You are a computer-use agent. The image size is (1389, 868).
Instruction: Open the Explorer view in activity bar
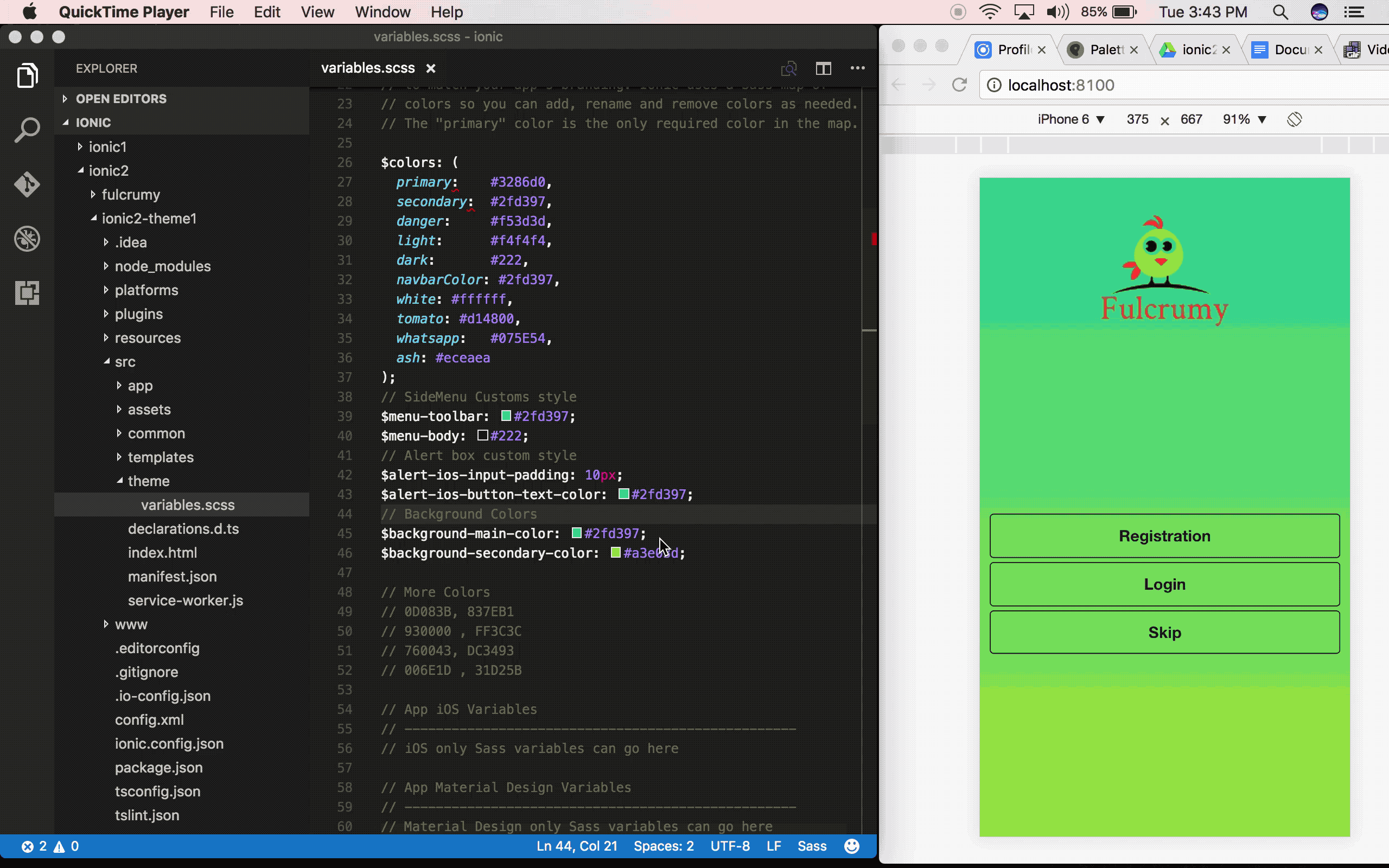click(x=27, y=76)
